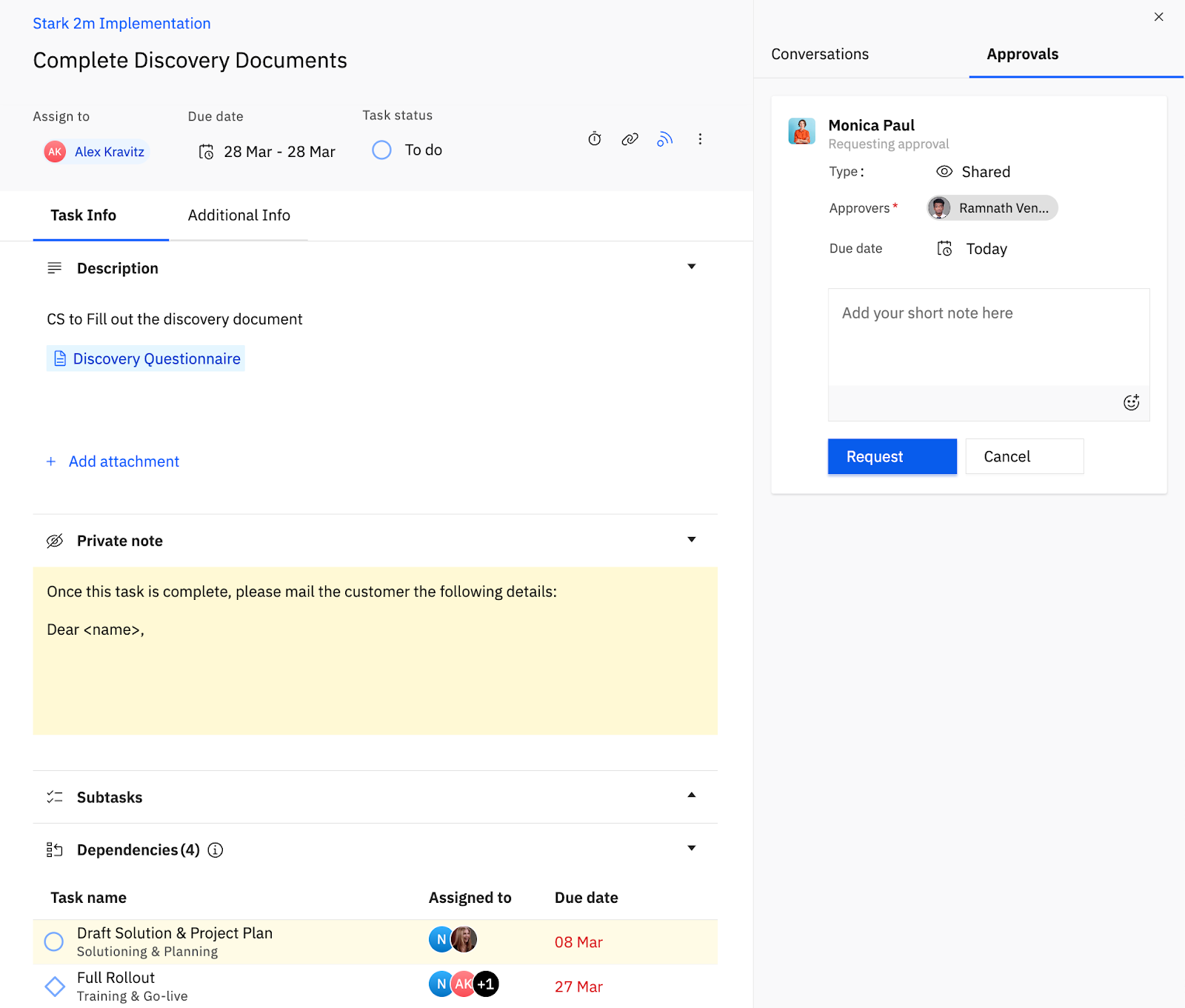Click the blue follow feed icon
Screen dimensions: 1185x1008
point(664,138)
